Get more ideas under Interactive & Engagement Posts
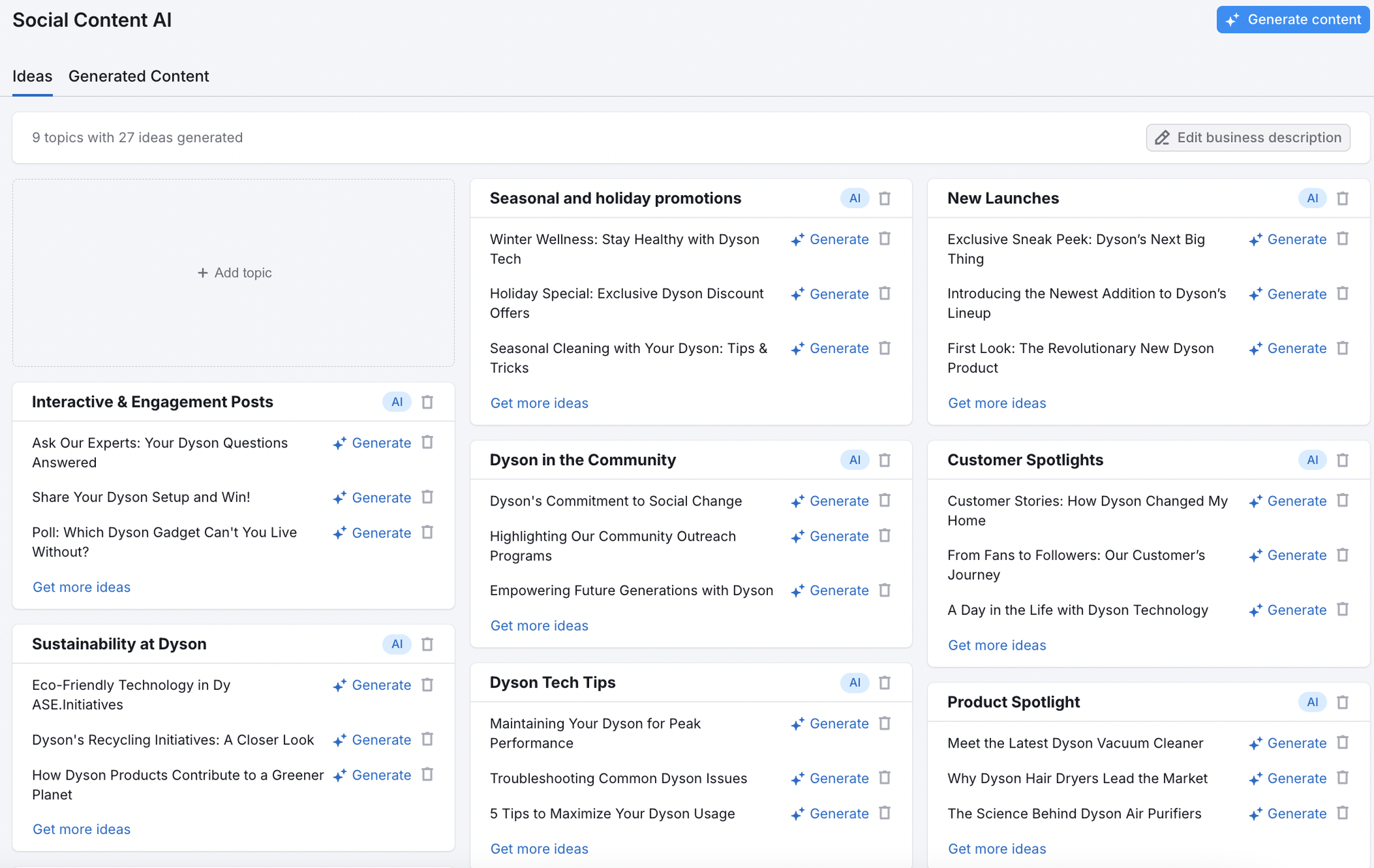This screenshot has height=868, width=1374. 81,586
